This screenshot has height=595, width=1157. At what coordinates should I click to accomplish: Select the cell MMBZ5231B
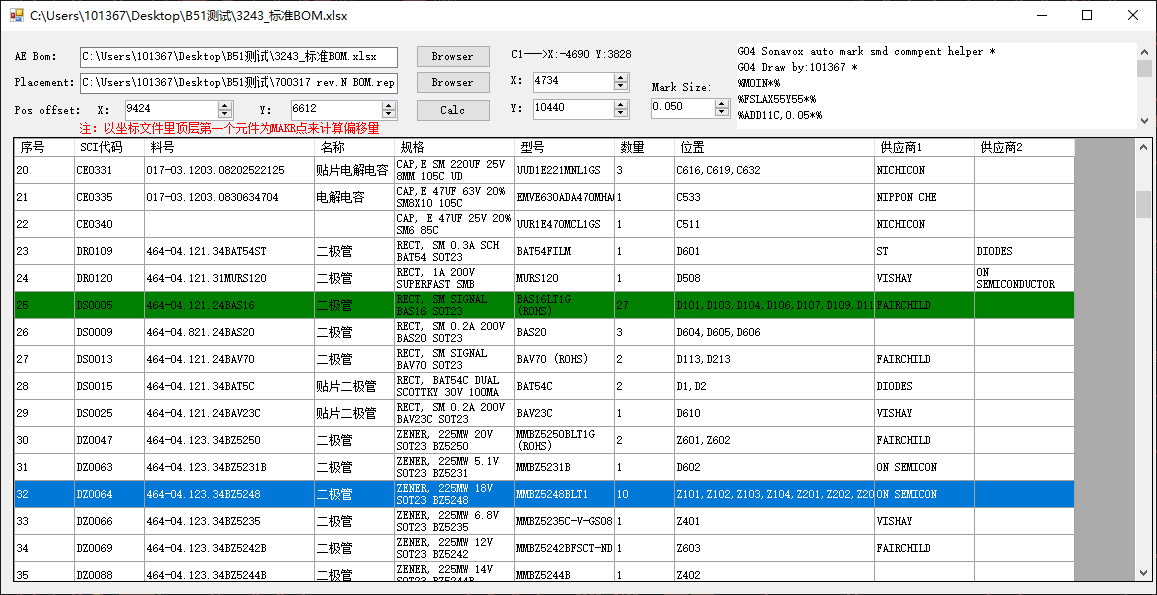(564, 467)
